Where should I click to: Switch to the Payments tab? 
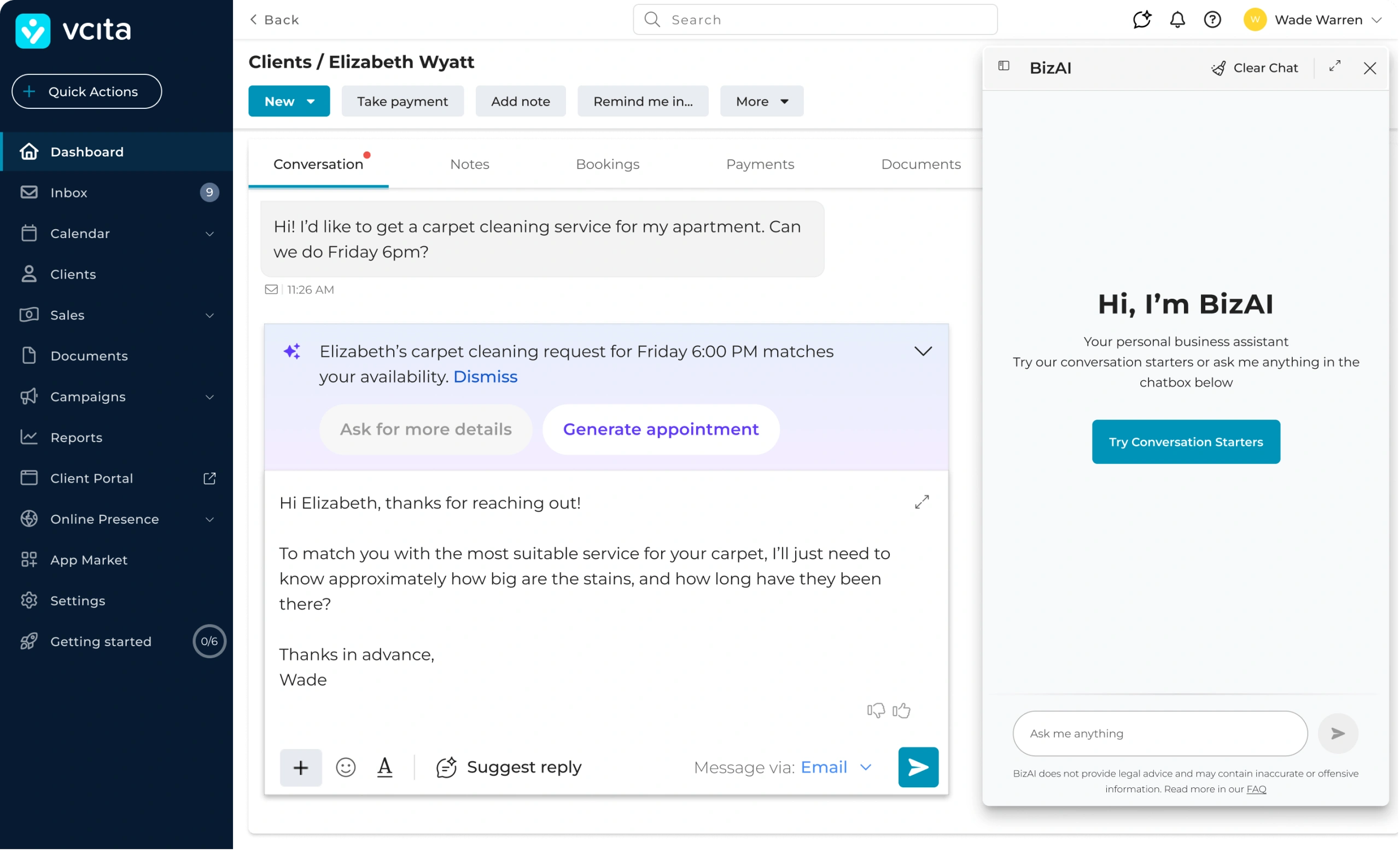tap(760, 164)
